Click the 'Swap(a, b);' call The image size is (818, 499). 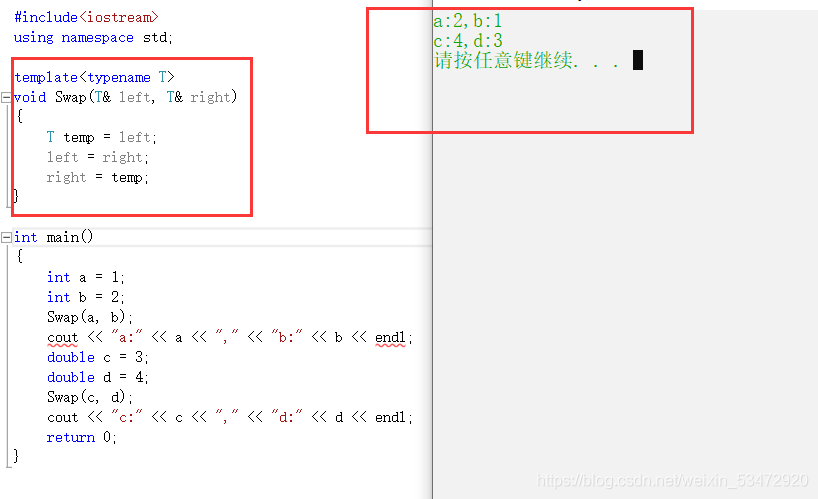point(90,317)
